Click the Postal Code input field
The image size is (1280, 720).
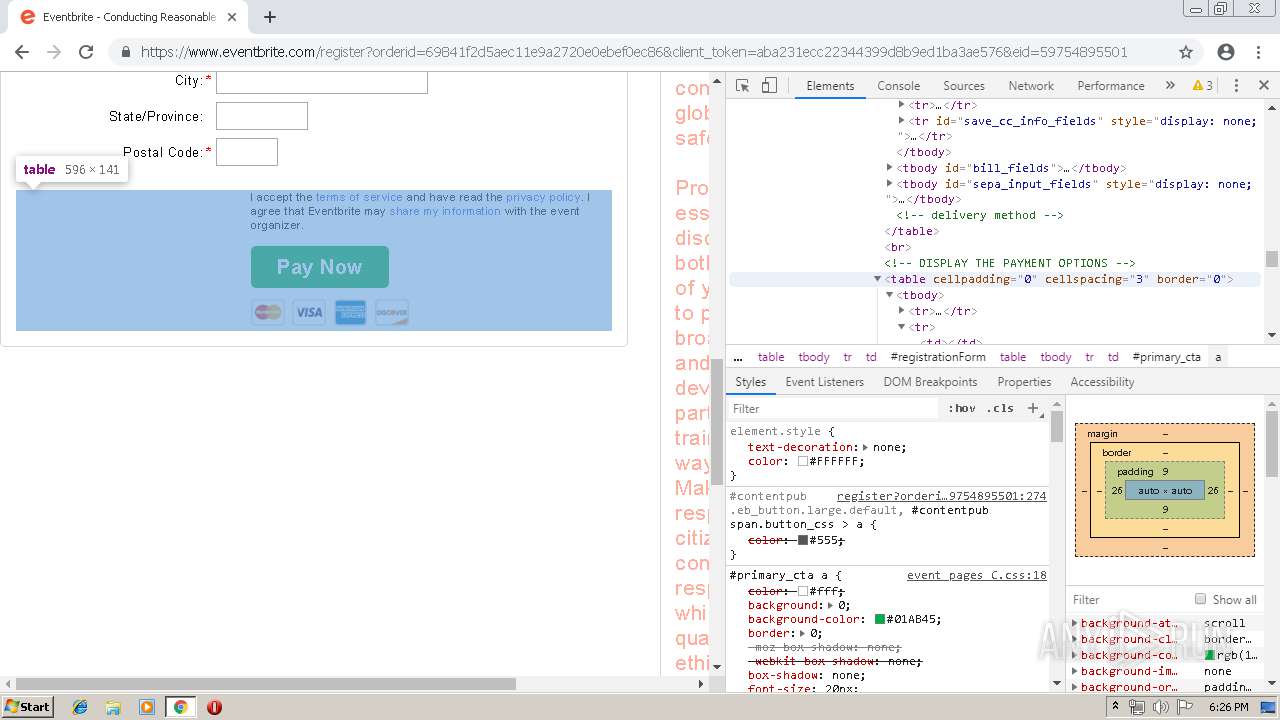247,152
